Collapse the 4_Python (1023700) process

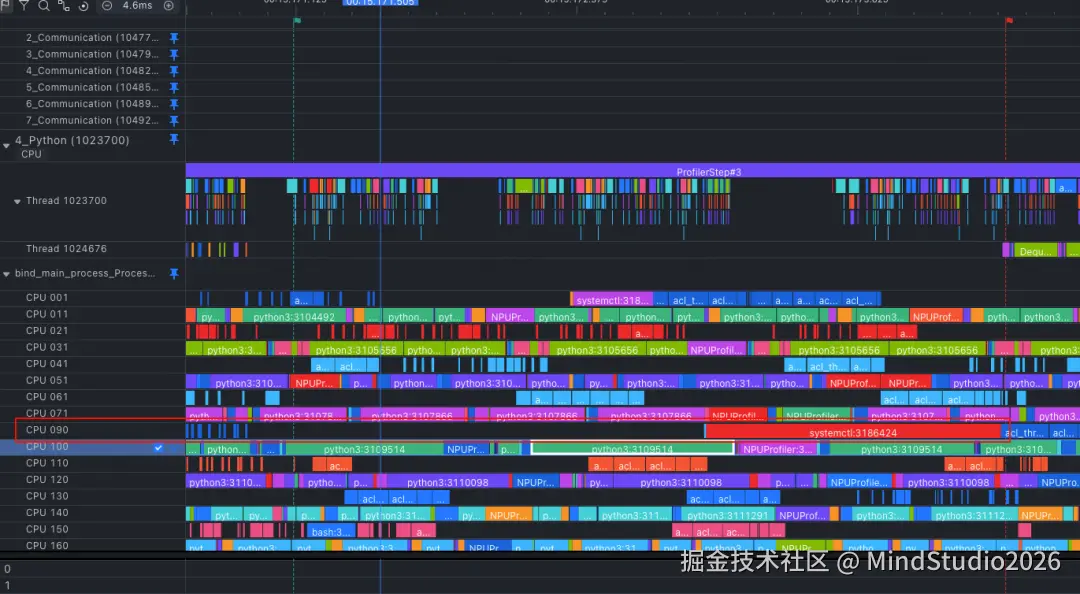coord(6,145)
